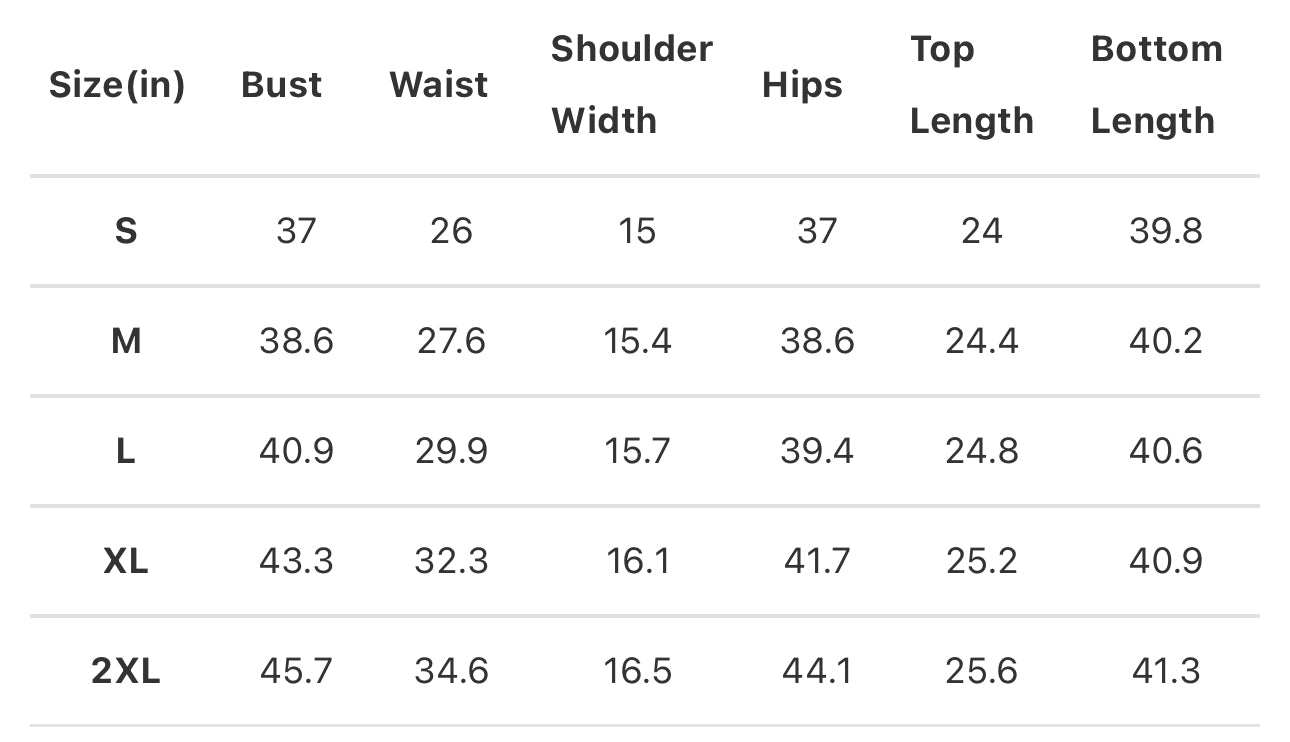Viewport: 1290px width, 742px height.
Task: Click the Bottom Length header
Action: tap(1156, 85)
